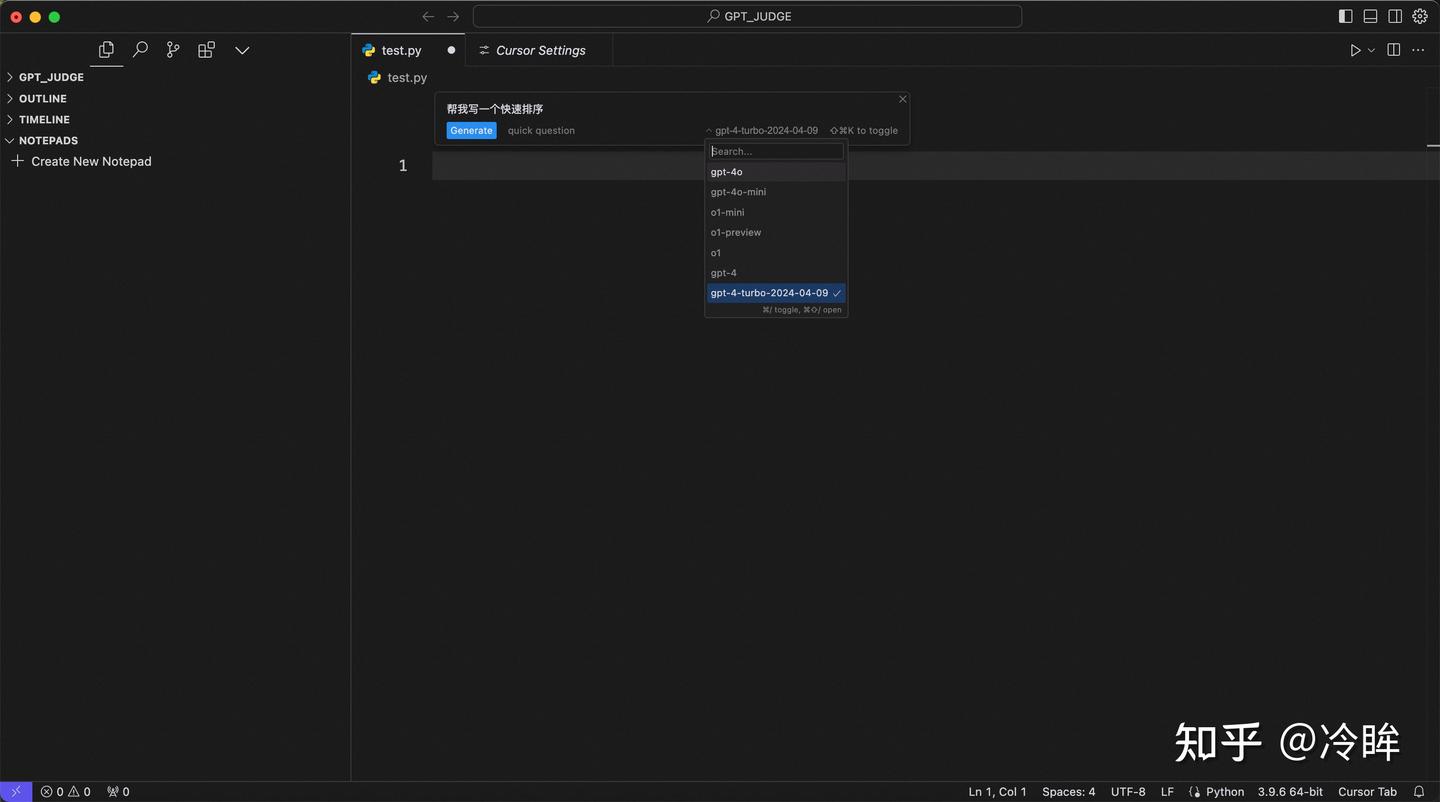Open the Extensions view icon
The width and height of the screenshot is (1440, 802).
[206, 49]
